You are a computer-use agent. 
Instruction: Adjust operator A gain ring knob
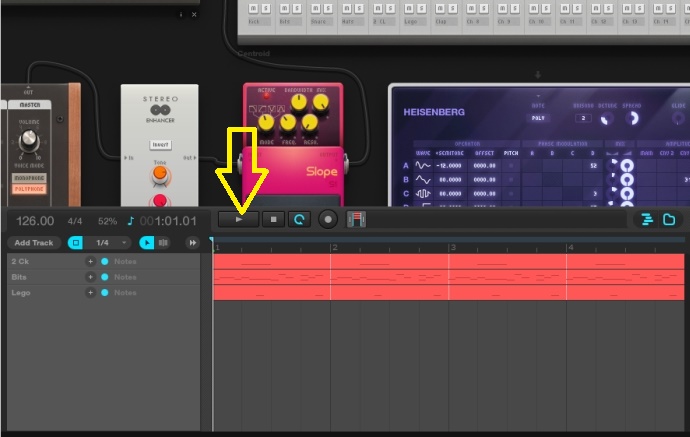(x=627, y=166)
